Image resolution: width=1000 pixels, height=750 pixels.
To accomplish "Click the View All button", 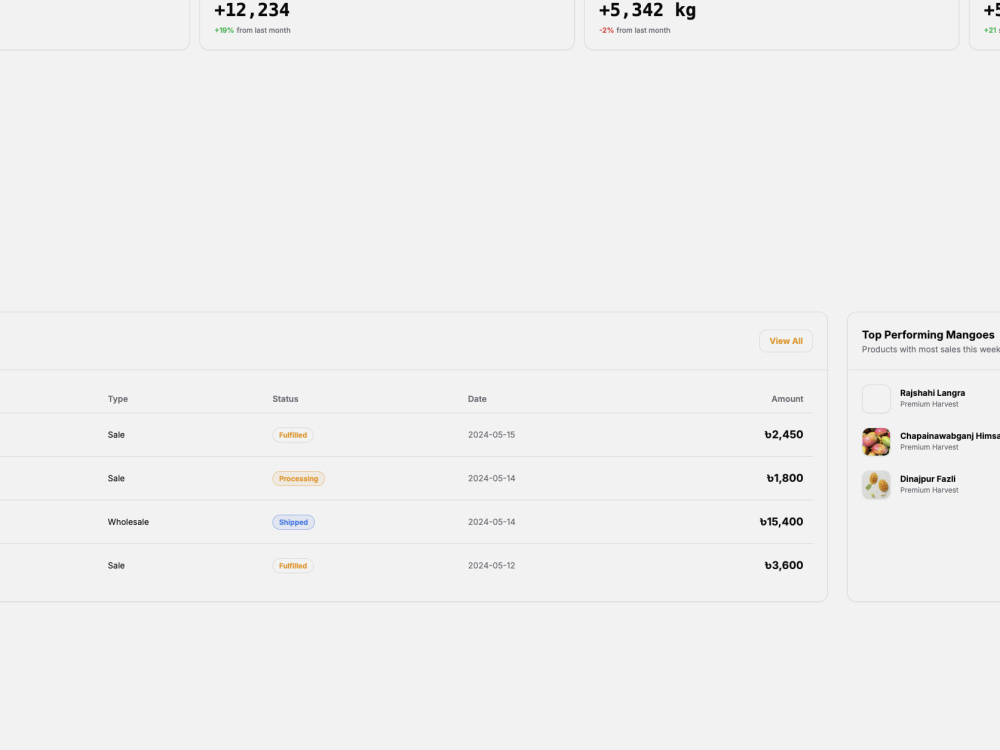I will (786, 341).
